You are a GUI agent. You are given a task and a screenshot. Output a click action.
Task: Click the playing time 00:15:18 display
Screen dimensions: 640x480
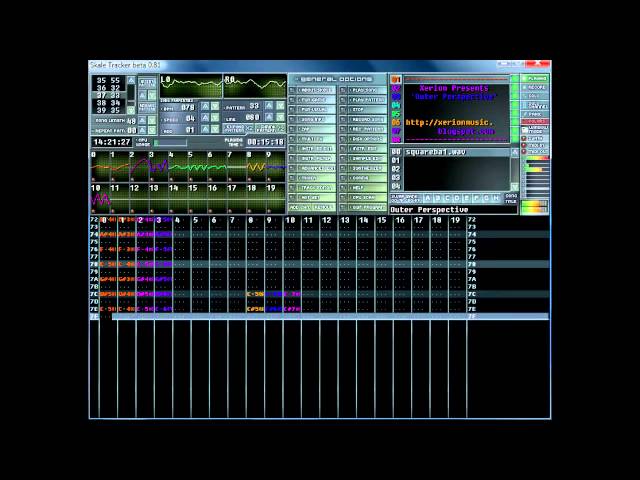[265, 142]
